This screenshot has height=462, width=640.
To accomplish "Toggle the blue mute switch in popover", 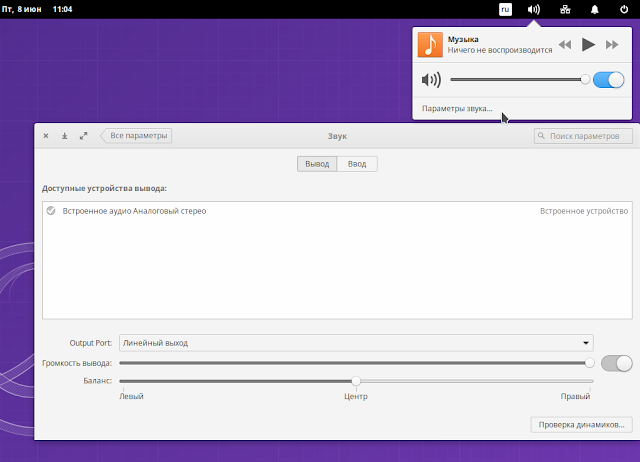I will pyautogui.click(x=609, y=80).
